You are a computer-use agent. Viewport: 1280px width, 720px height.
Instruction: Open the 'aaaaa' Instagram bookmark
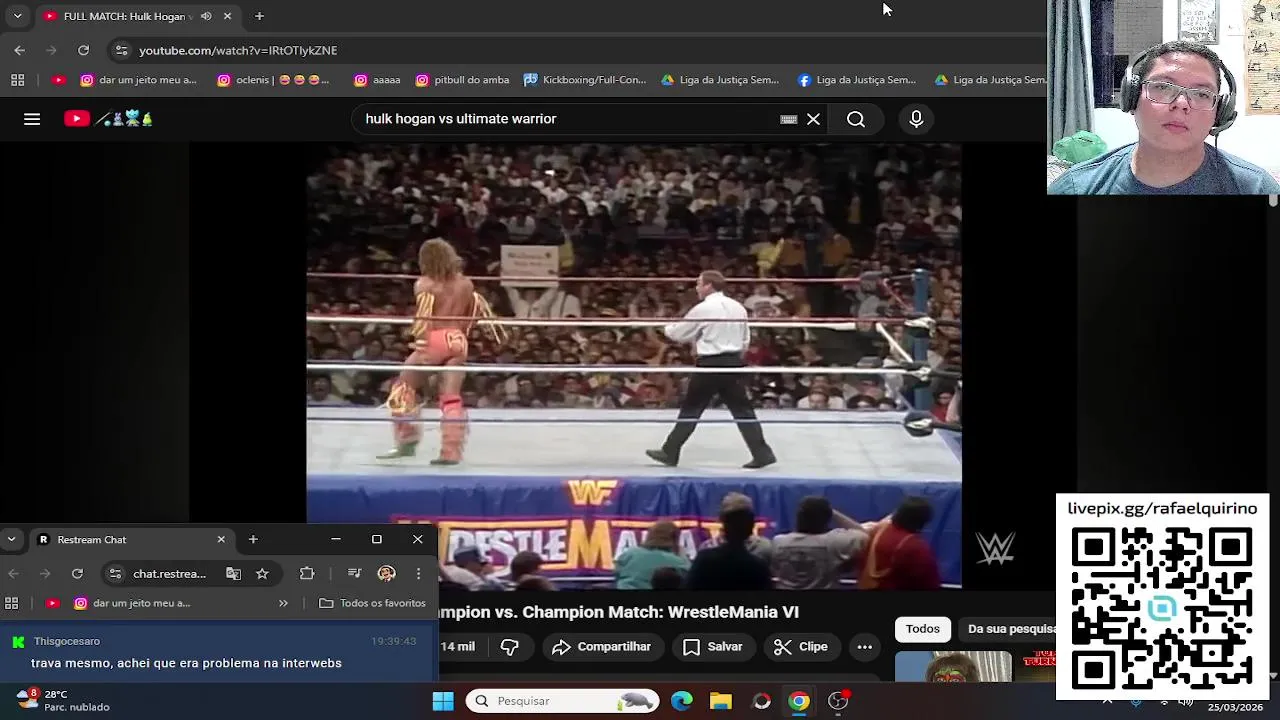[x=377, y=80]
